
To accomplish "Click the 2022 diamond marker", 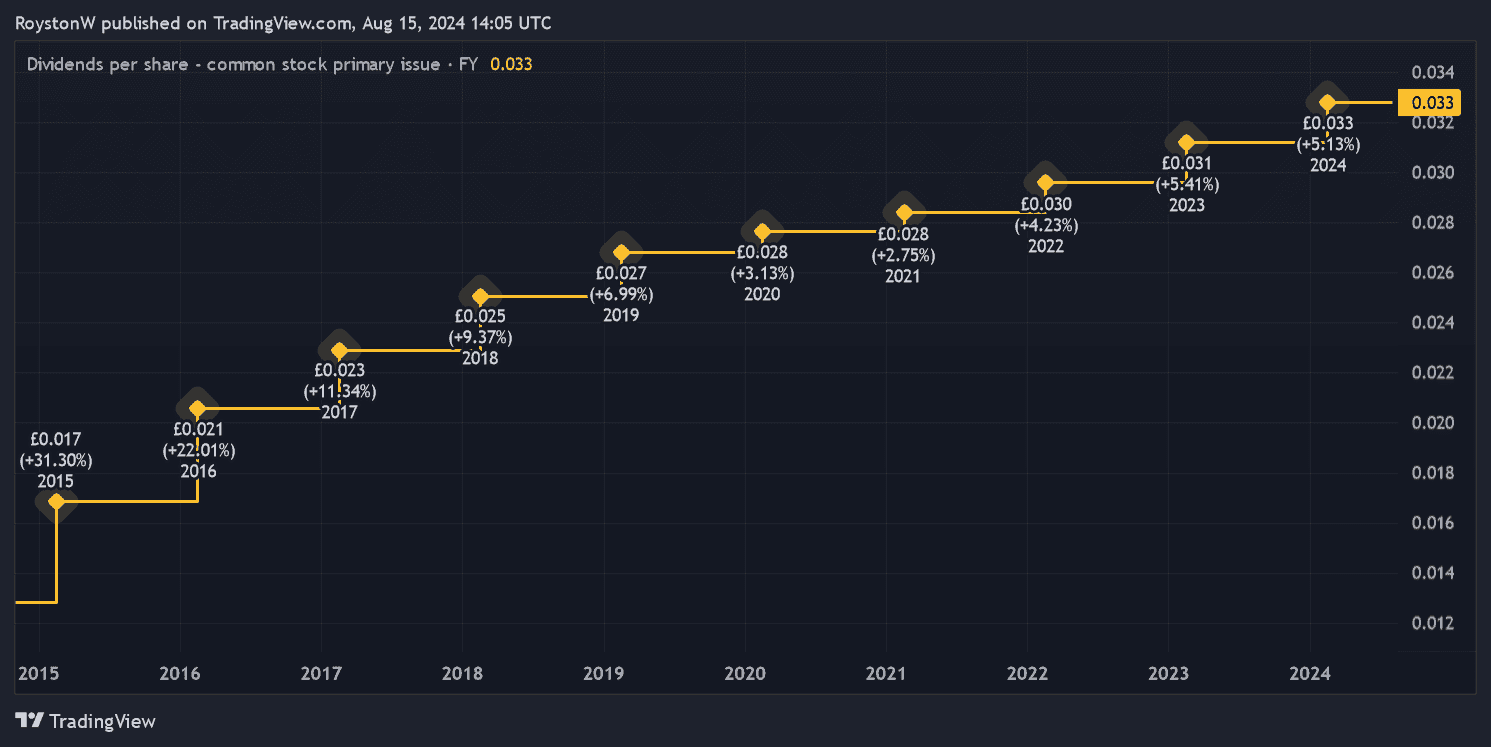I will tap(1045, 183).
